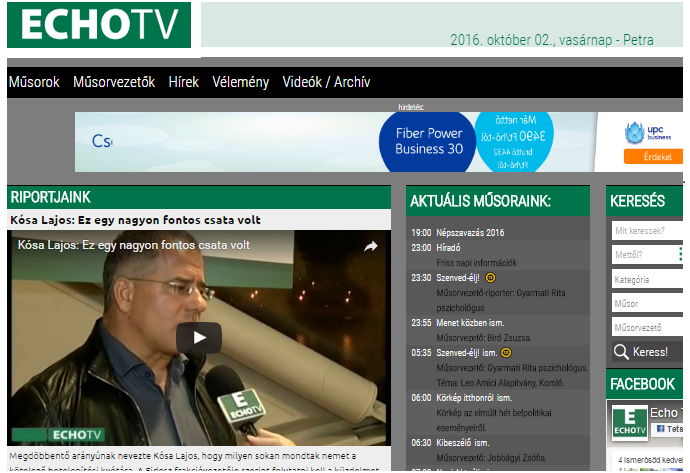The height and width of the screenshot is (473, 690).
Task: Click the Mit keressek? search field
Action: [647, 231]
